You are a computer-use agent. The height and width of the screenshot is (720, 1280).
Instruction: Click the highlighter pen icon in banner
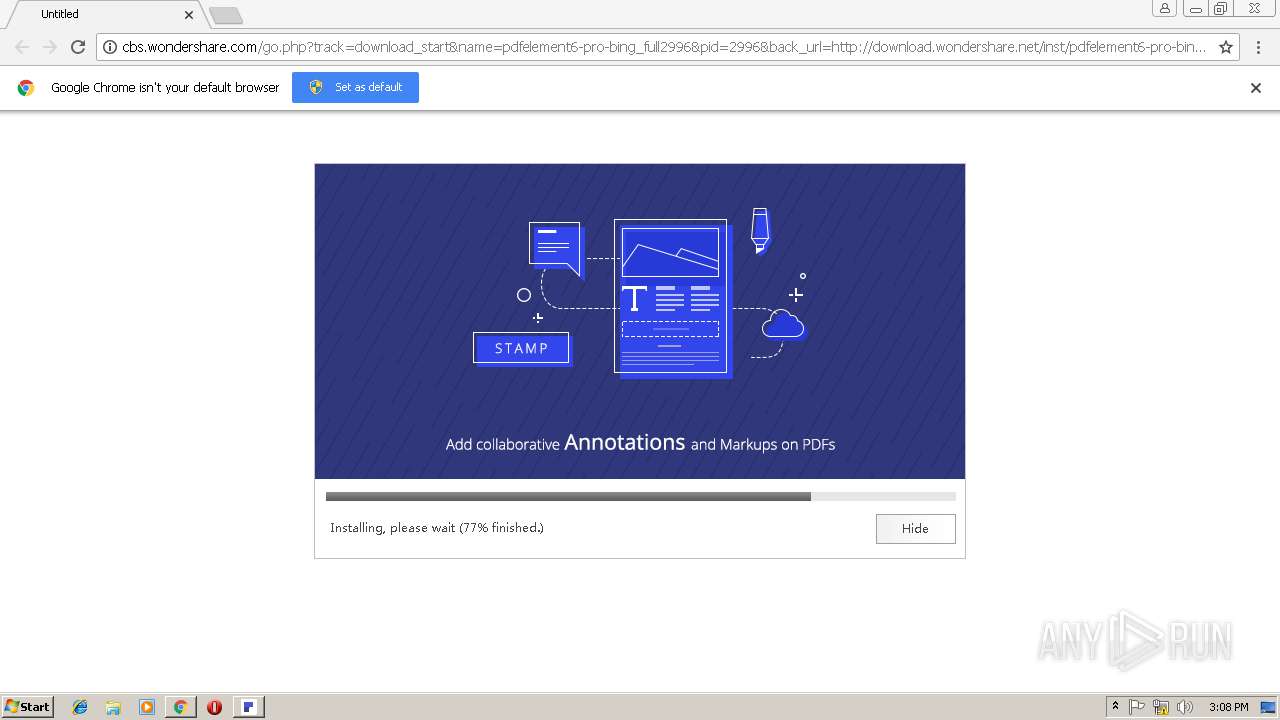[x=759, y=230]
